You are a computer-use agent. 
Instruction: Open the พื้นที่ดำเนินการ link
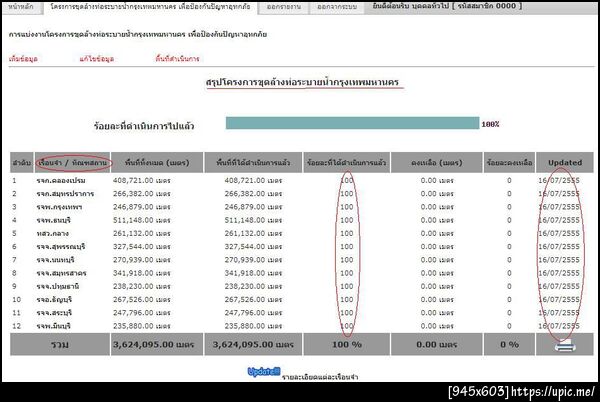pos(177,59)
